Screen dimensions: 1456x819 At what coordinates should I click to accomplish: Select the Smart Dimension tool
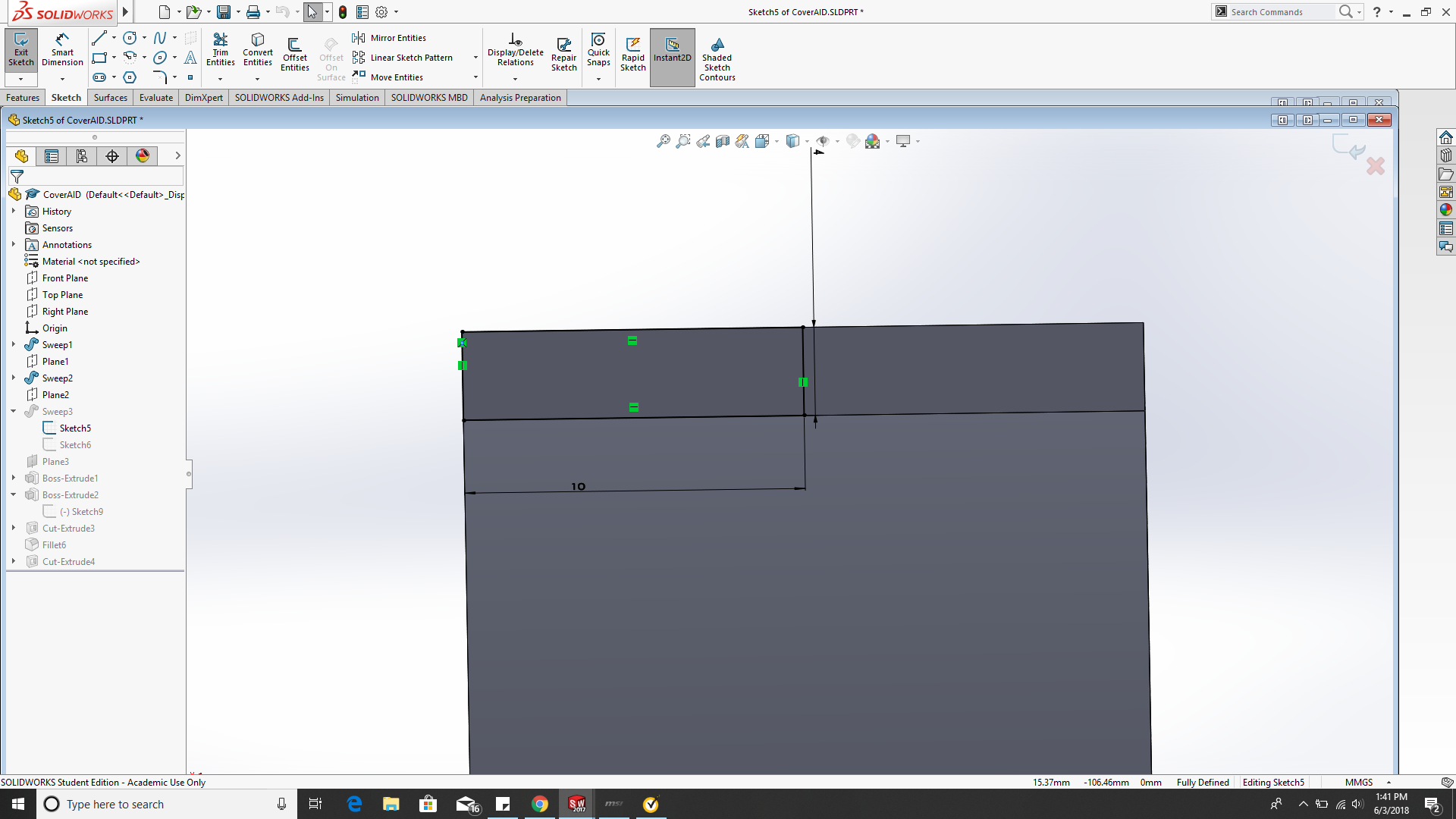point(62,49)
